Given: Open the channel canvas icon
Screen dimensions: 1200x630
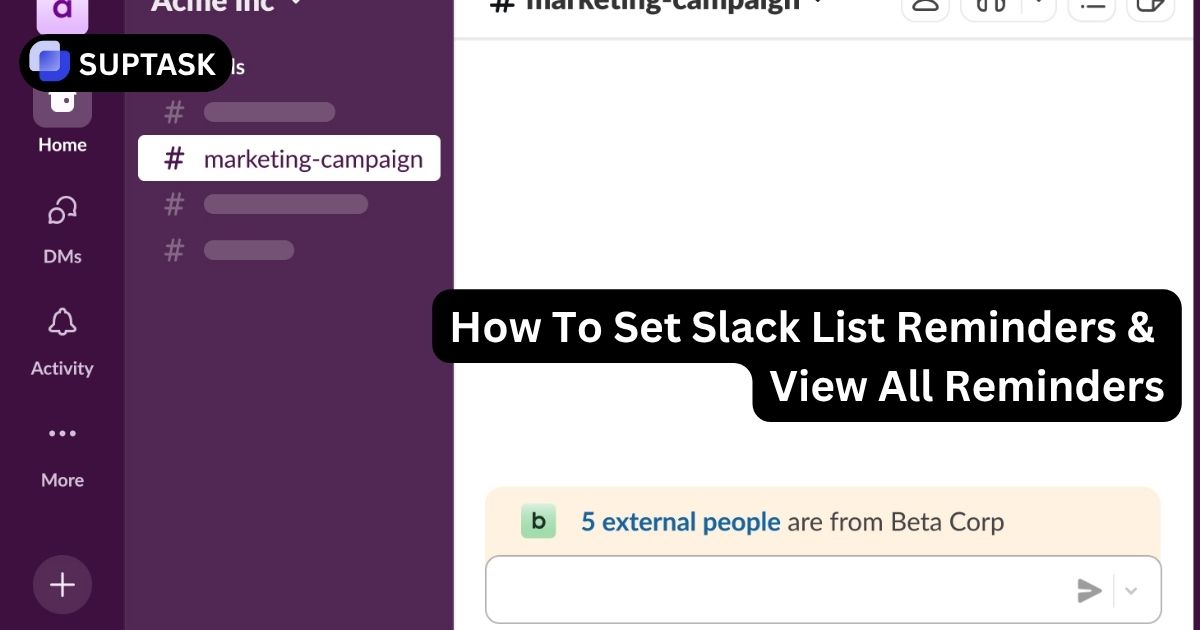Looking at the screenshot, I should pos(1150,8).
